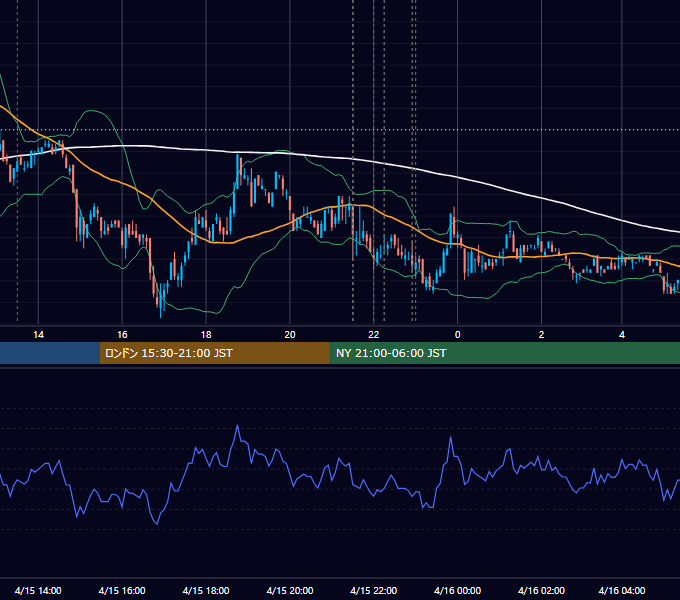Click the 4/15 20:00 date label

290,590
